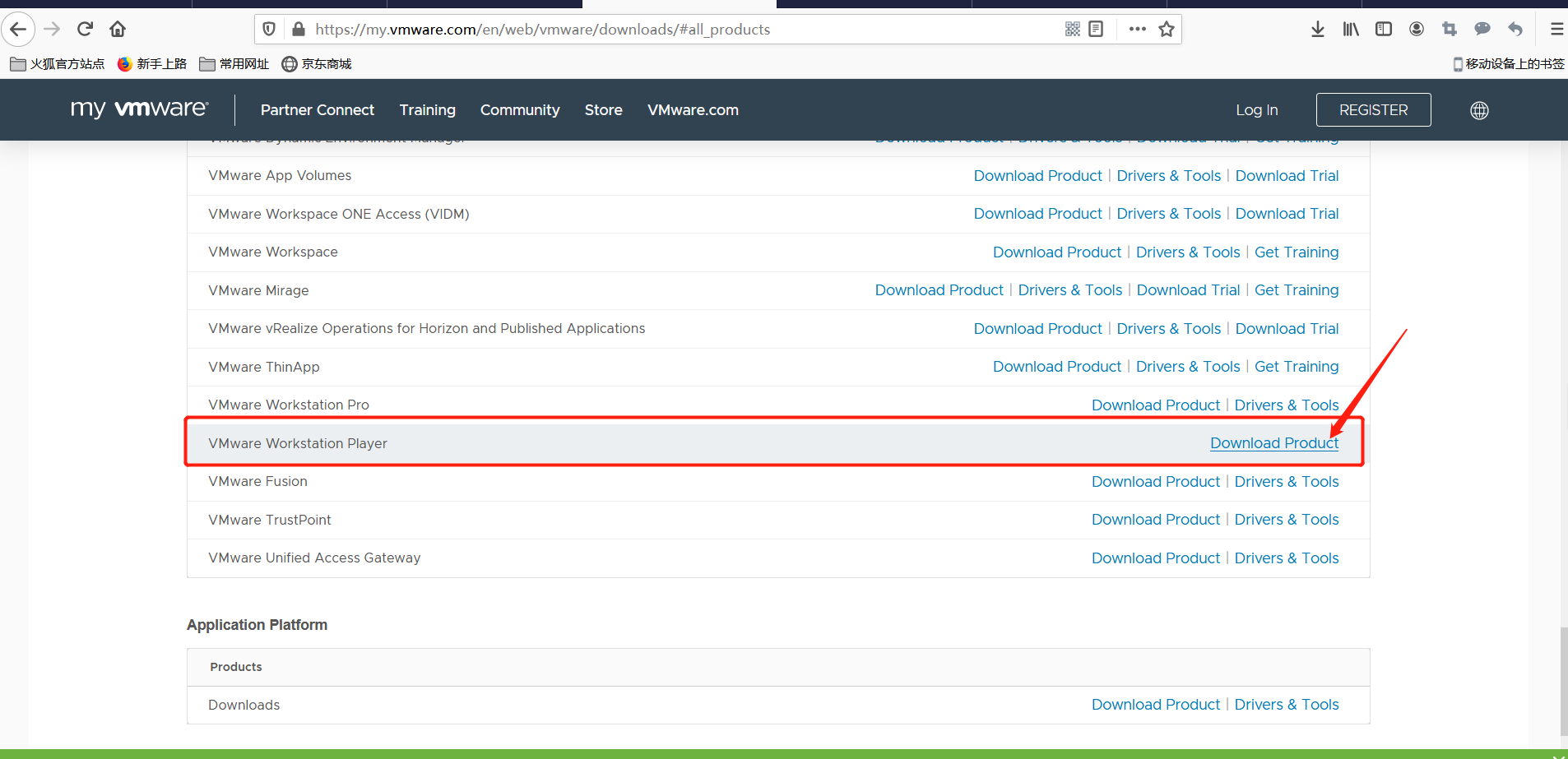Download Trial of Workspace ONE Access (VIDM)
This screenshot has height=759, width=1568.
click(1287, 214)
